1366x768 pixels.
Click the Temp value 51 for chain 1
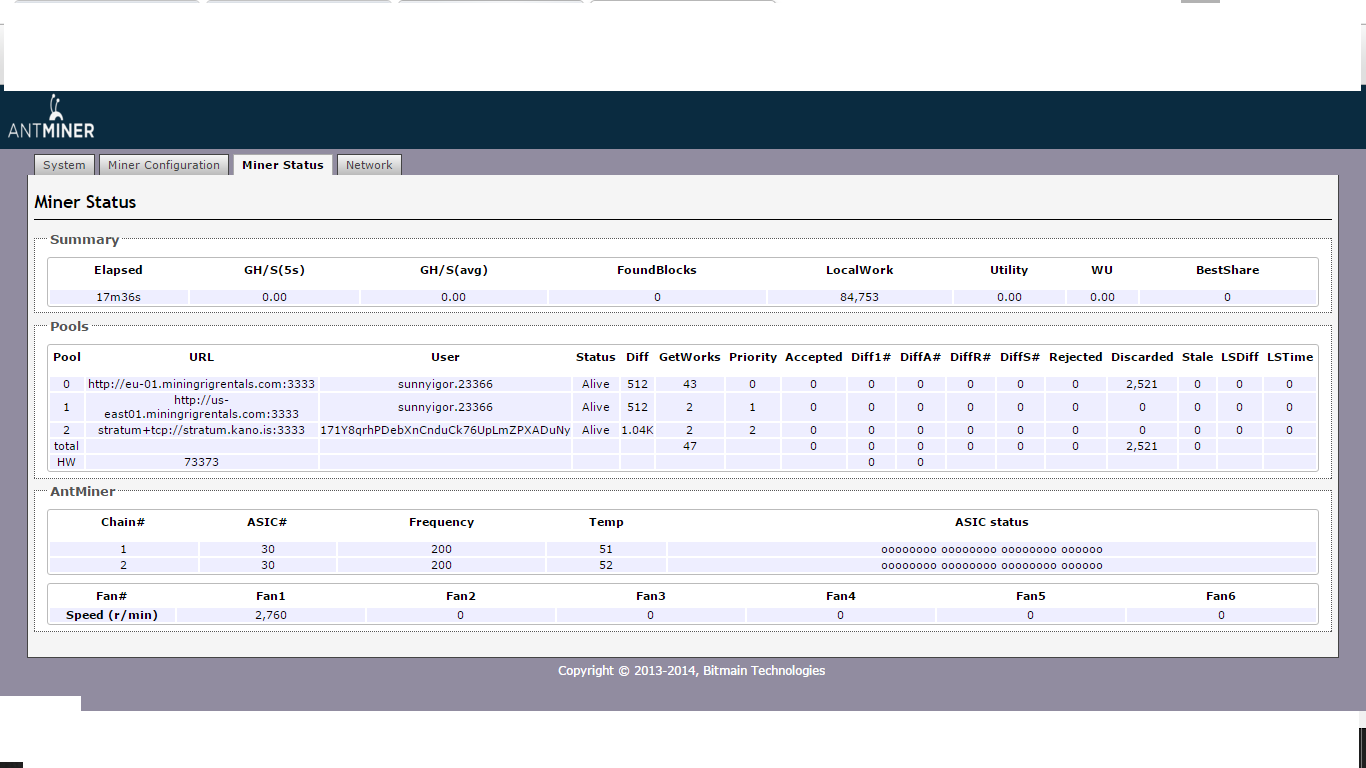click(606, 549)
